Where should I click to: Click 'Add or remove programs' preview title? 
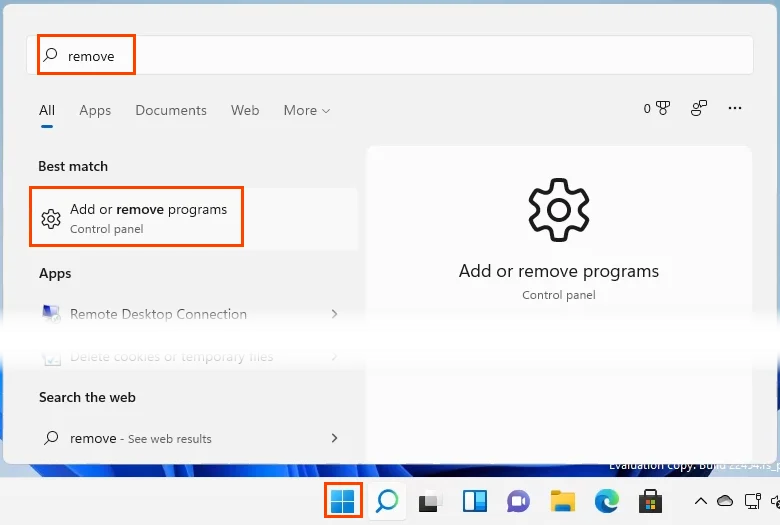click(559, 271)
